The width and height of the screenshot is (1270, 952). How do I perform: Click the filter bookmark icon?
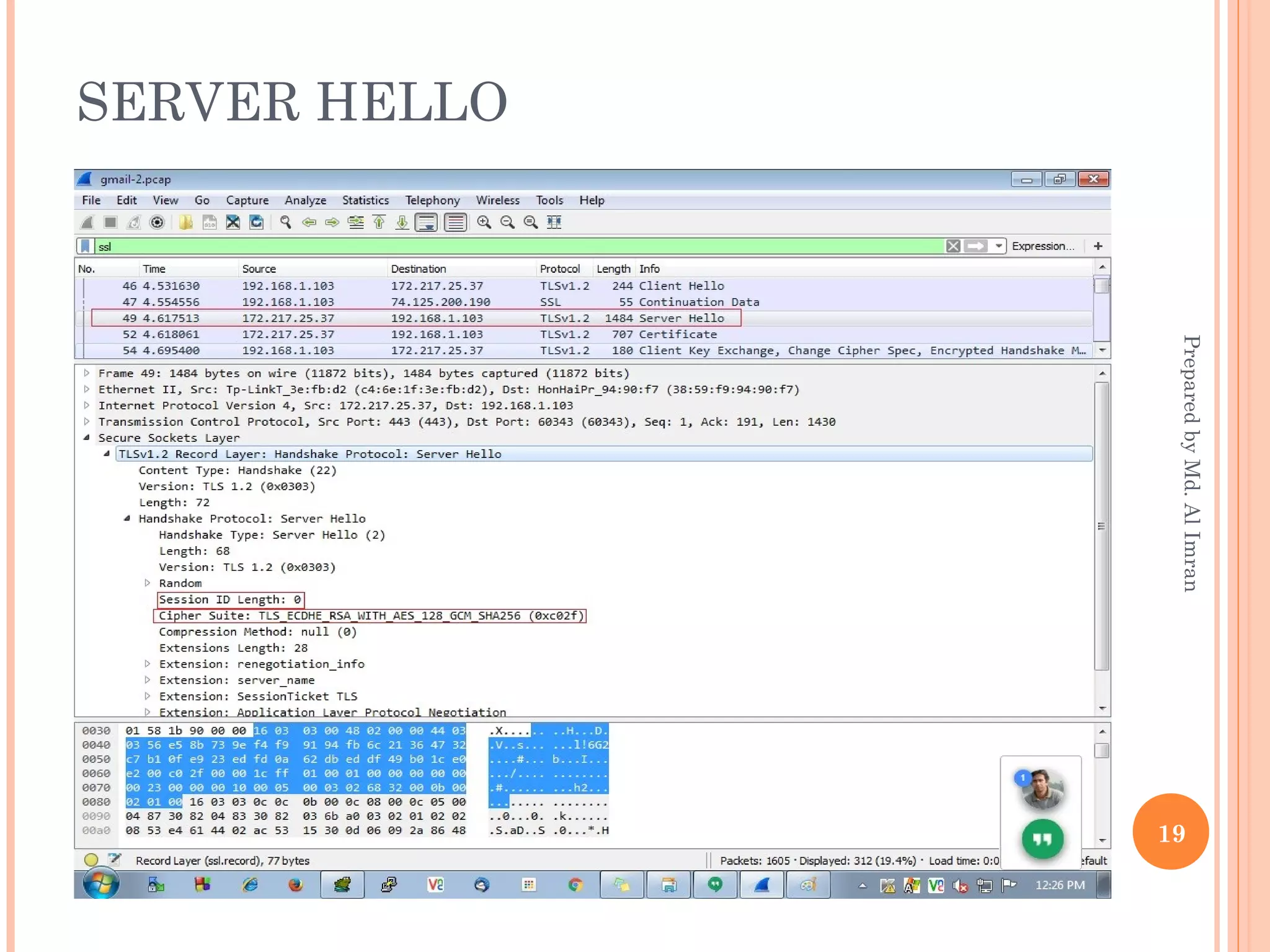click(x=86, y=246)
